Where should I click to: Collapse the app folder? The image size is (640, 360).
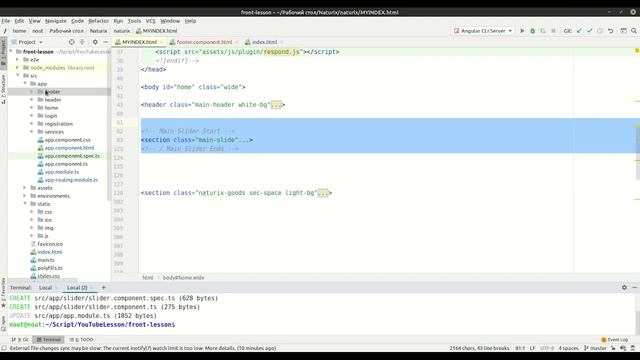25,84
